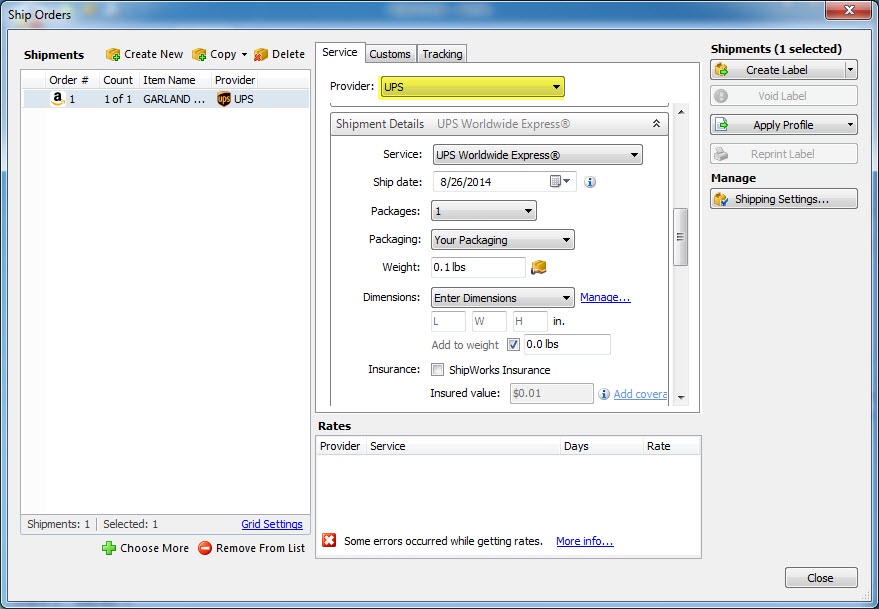Screen dimensions: 879x609
Task: Select the GARLAND item name cell
Action: [x=174, y=99]
